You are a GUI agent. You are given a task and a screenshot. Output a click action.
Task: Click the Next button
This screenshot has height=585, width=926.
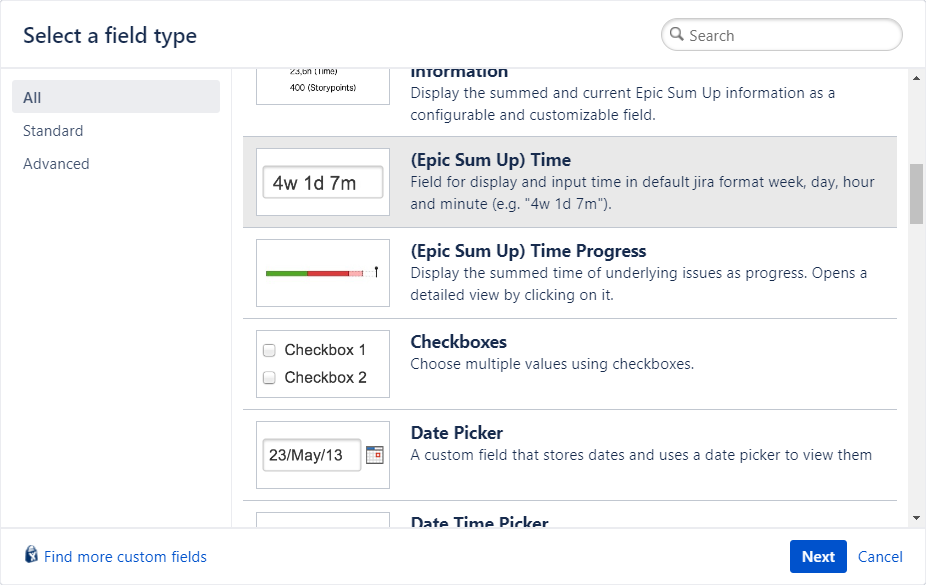(x=817, y=556)
